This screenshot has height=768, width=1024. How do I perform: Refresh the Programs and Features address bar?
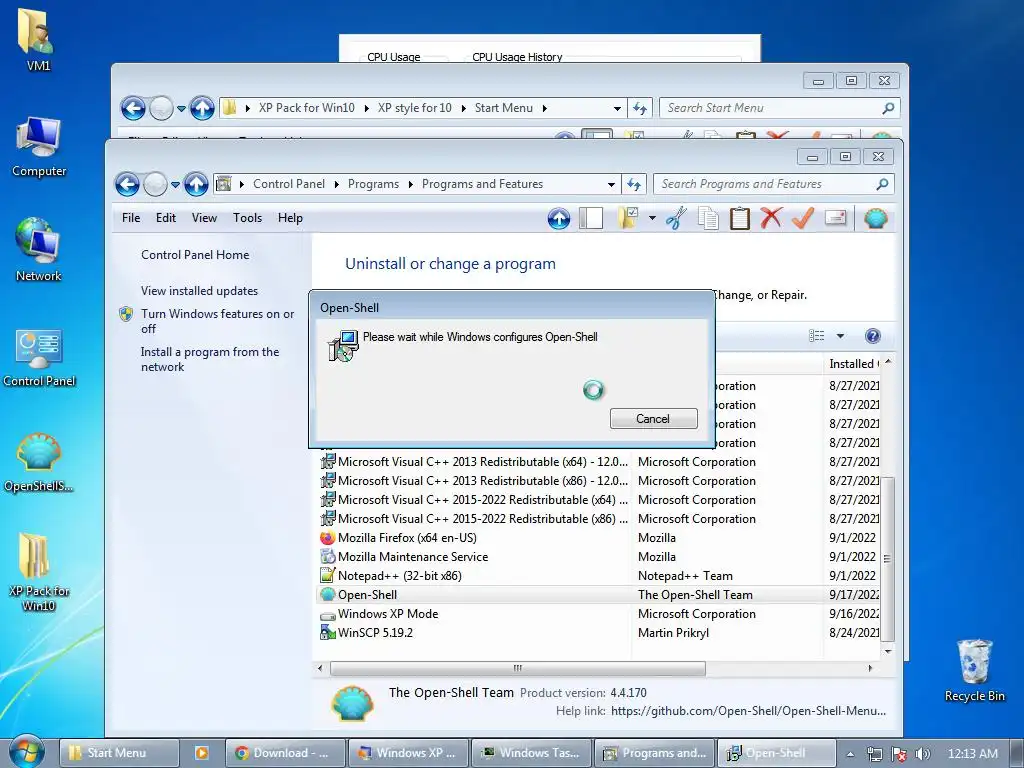pyautogui.click(x=634, y=184)
